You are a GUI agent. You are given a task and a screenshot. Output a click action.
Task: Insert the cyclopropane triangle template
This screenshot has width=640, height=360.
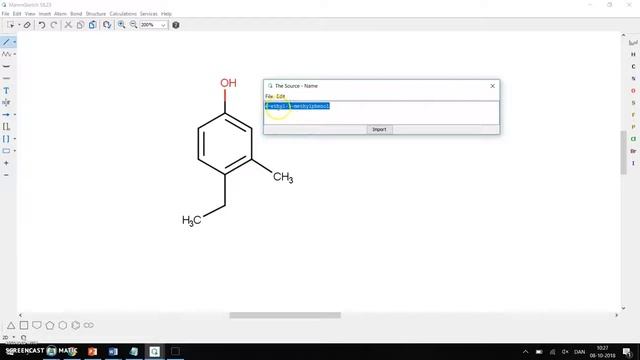tap(11, 325)
